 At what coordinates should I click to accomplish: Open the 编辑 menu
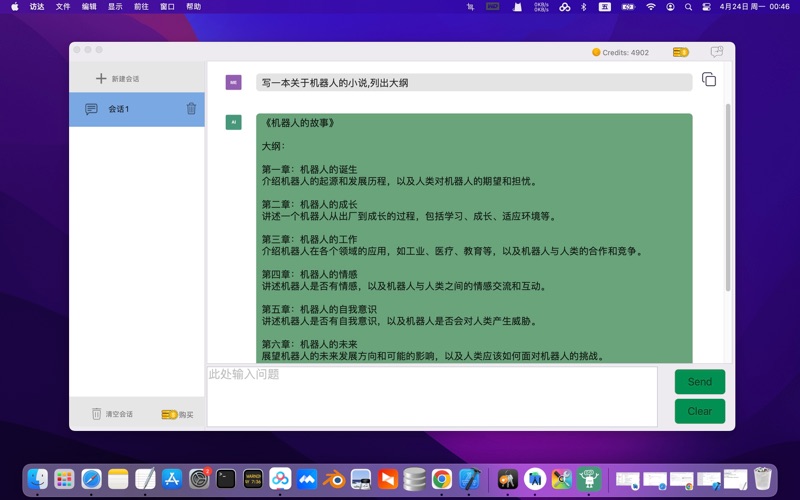point(89,7)
